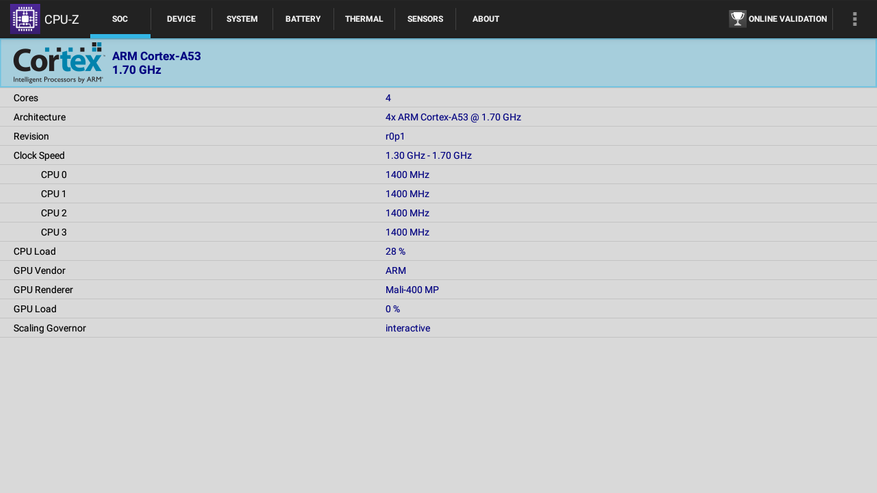Go to the System tab

click(x=242, y=19)
